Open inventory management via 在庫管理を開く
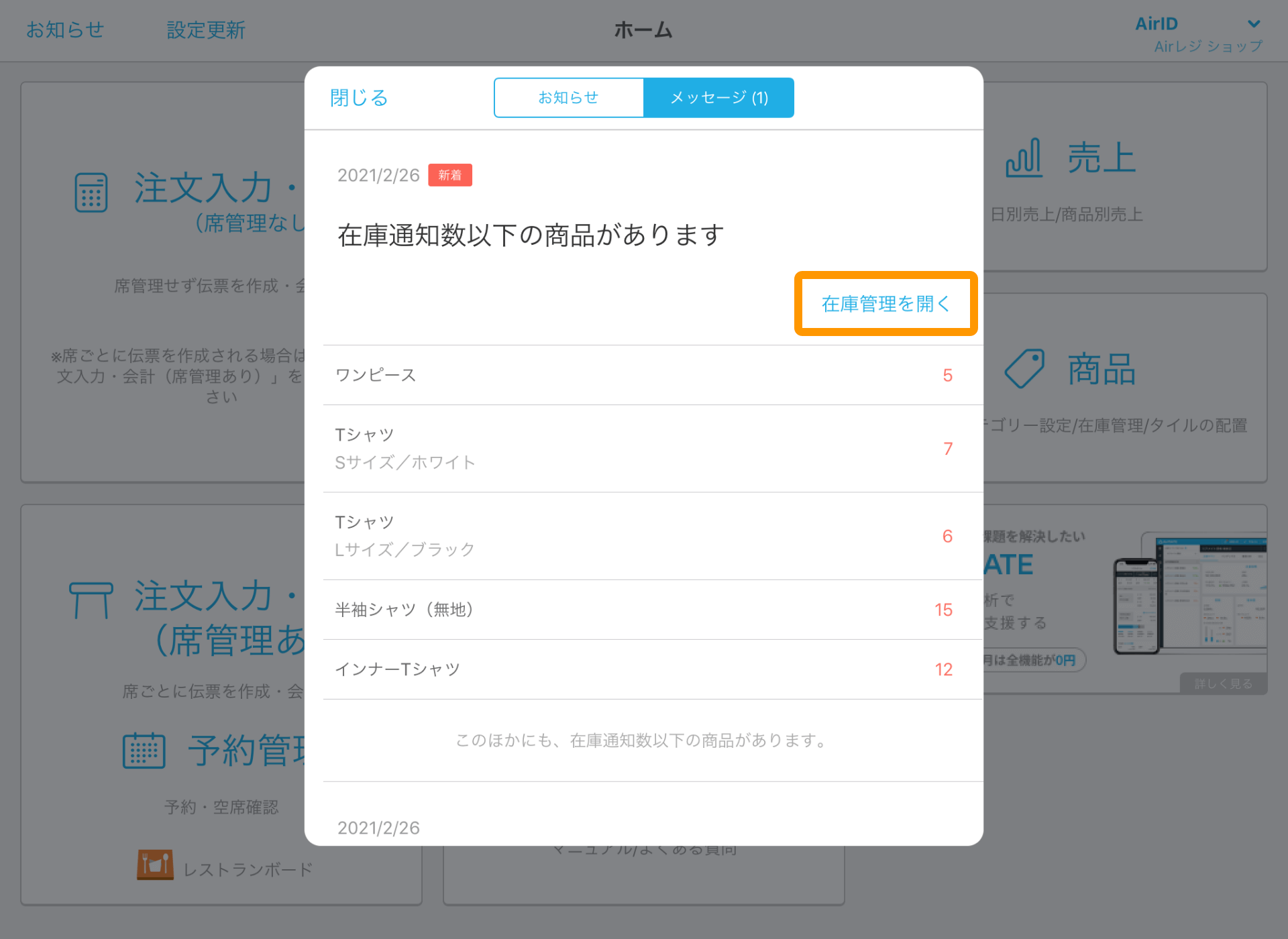Screen dimensions: 1288x939 click(x=885, y=303)
